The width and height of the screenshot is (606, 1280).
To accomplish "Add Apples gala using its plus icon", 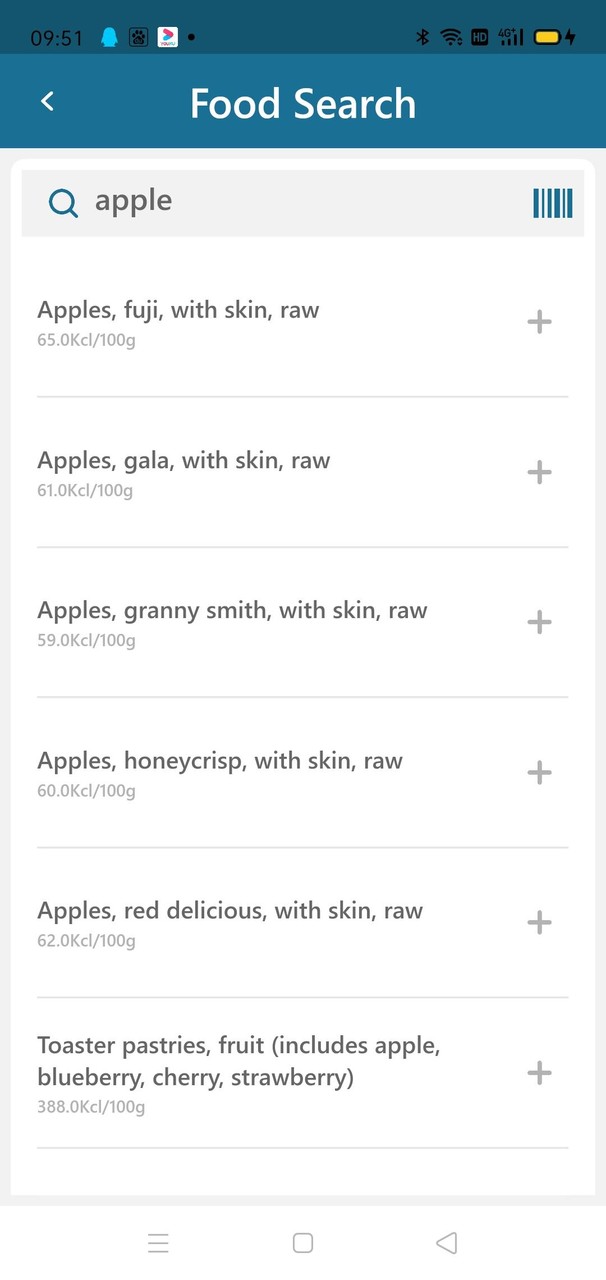I will pos(539,471).
